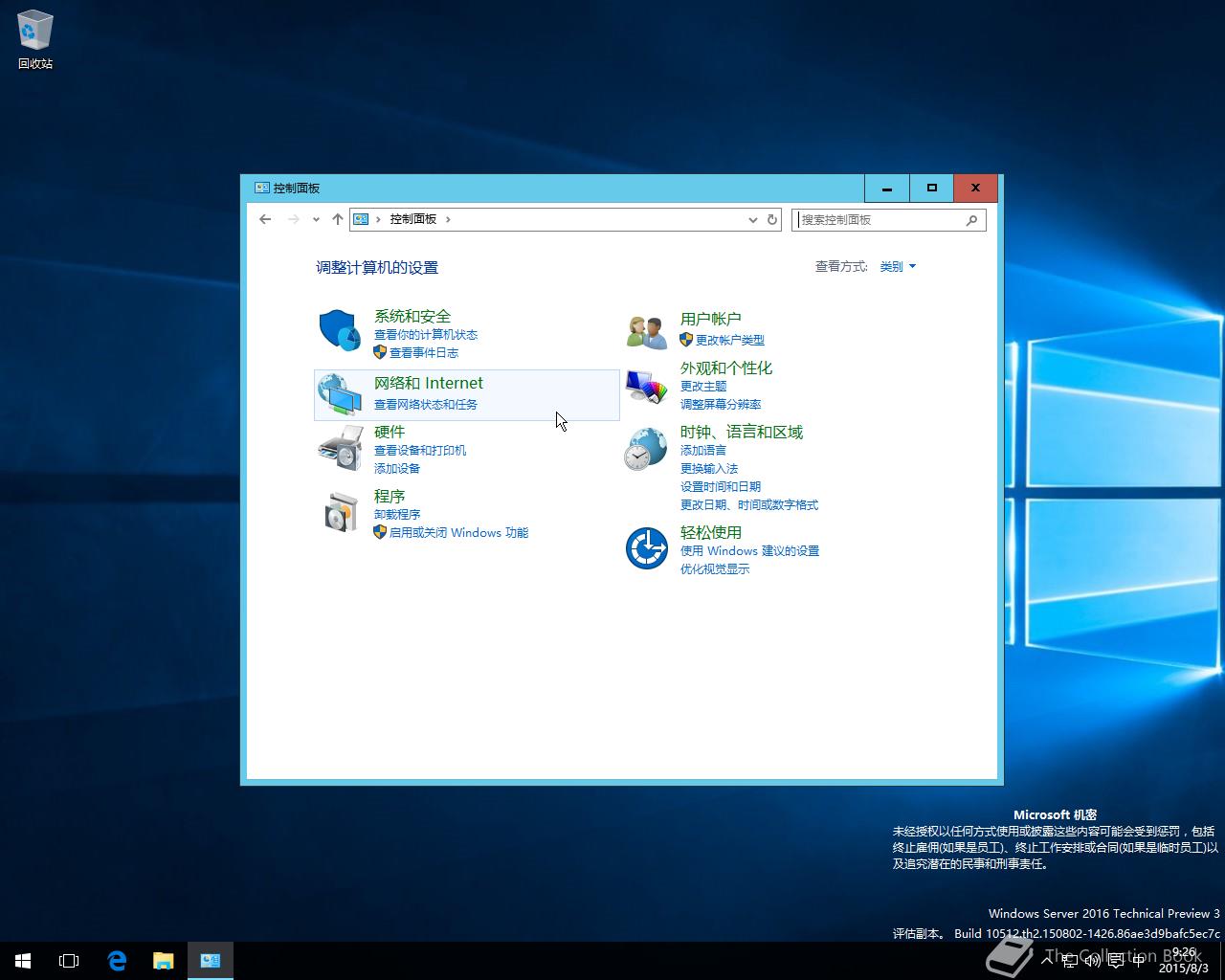The height and width of the screenshot is (980, 1225).
Task: Click the chevron before 控制面板 in address bar
Action: (379, 219)
